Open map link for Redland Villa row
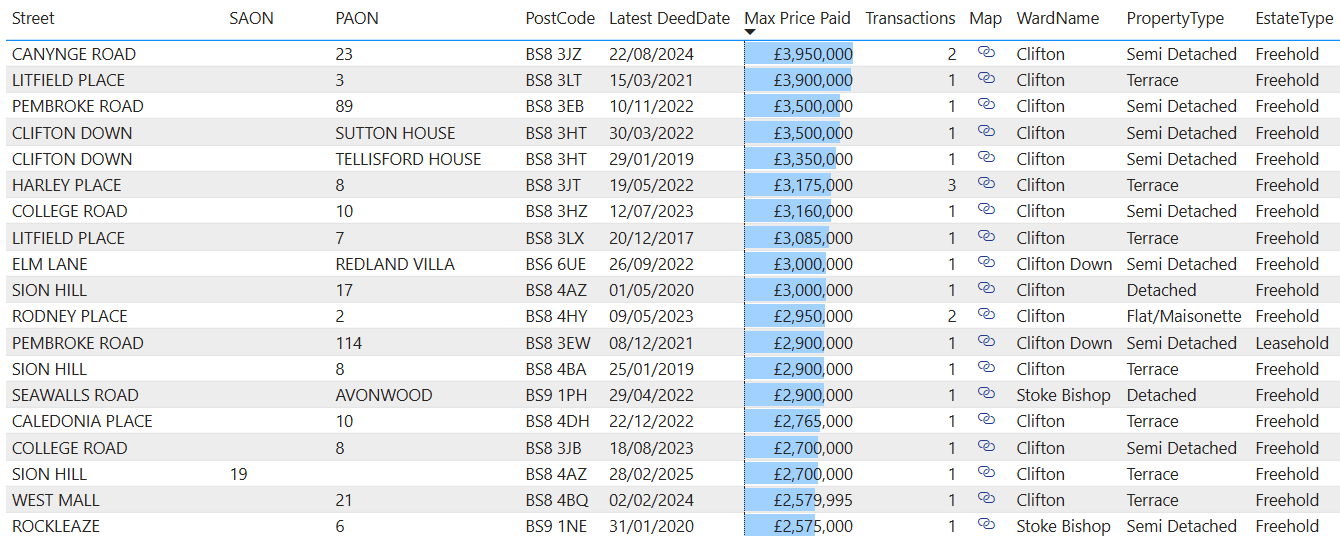This screenshot has height=536, width=1340. pos(985,263)
